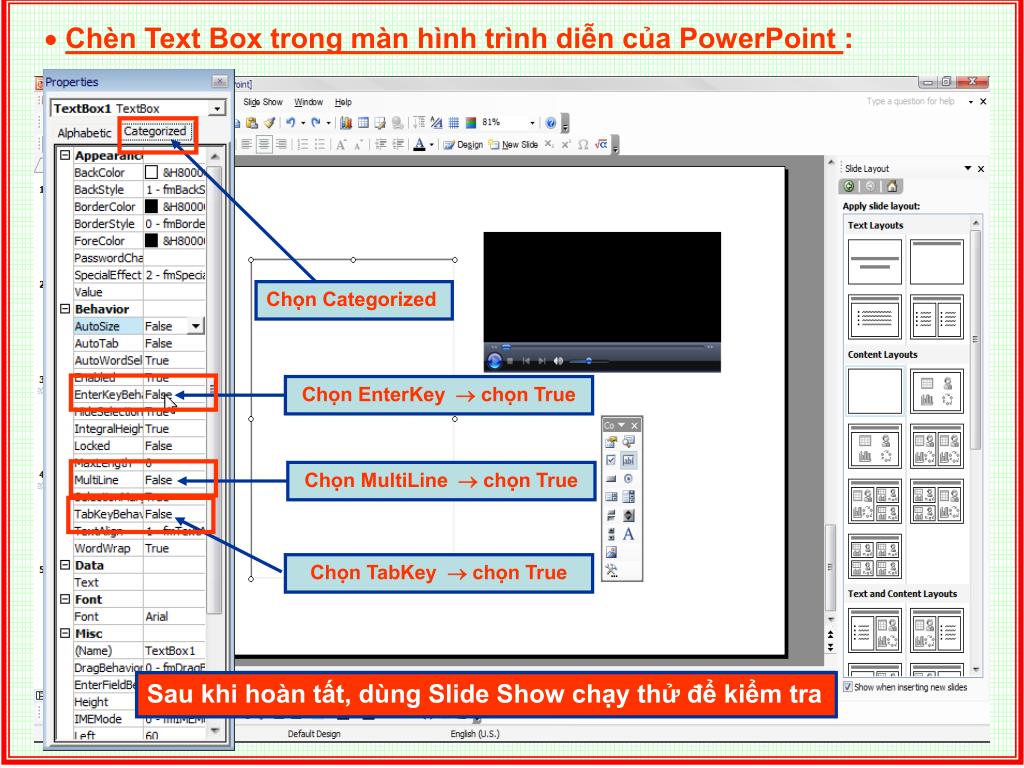This screenshot has width=1024, height=768.
Task: Open the Font Color dropdown arrow
Action: tap(431, 144)
